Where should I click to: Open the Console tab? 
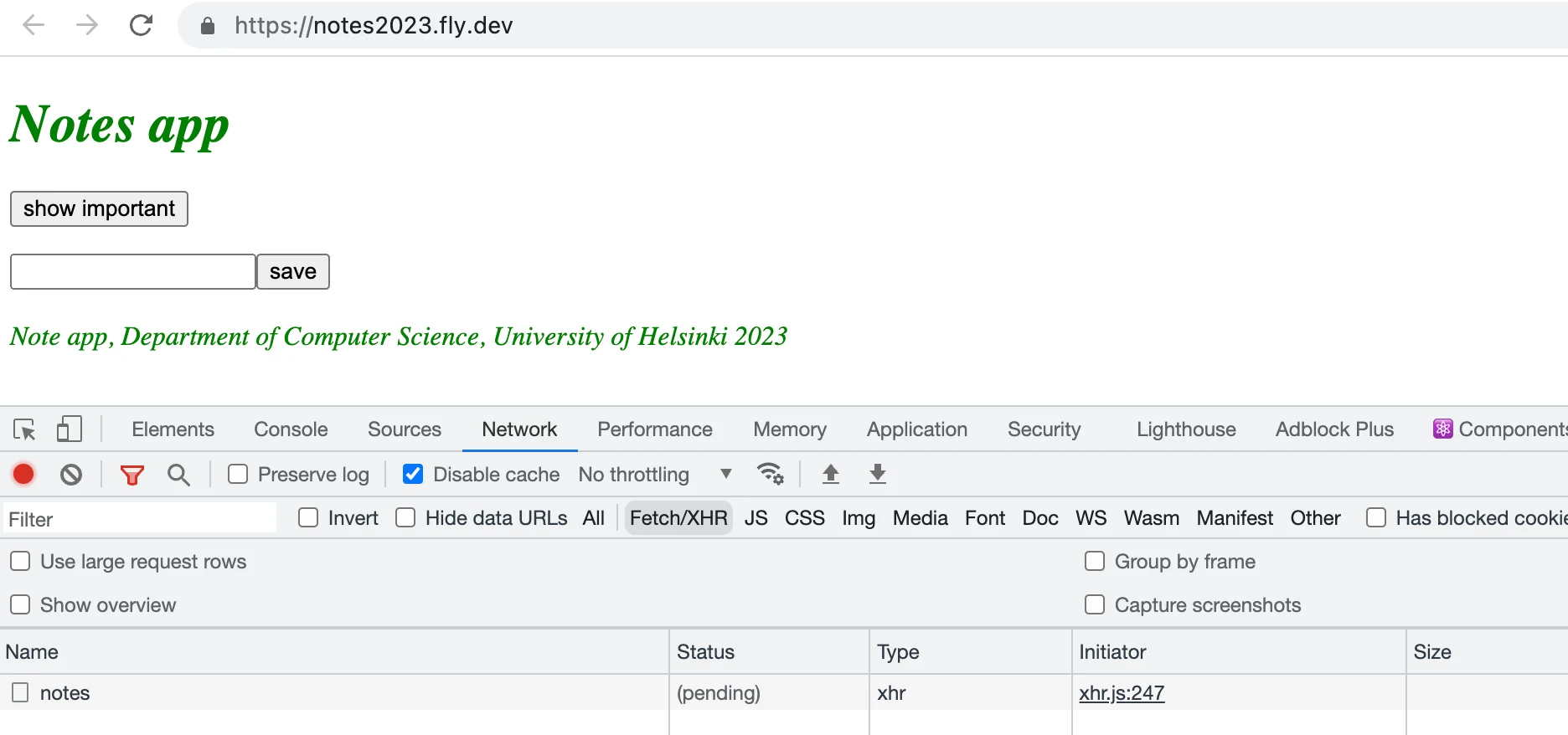point(291,429)
